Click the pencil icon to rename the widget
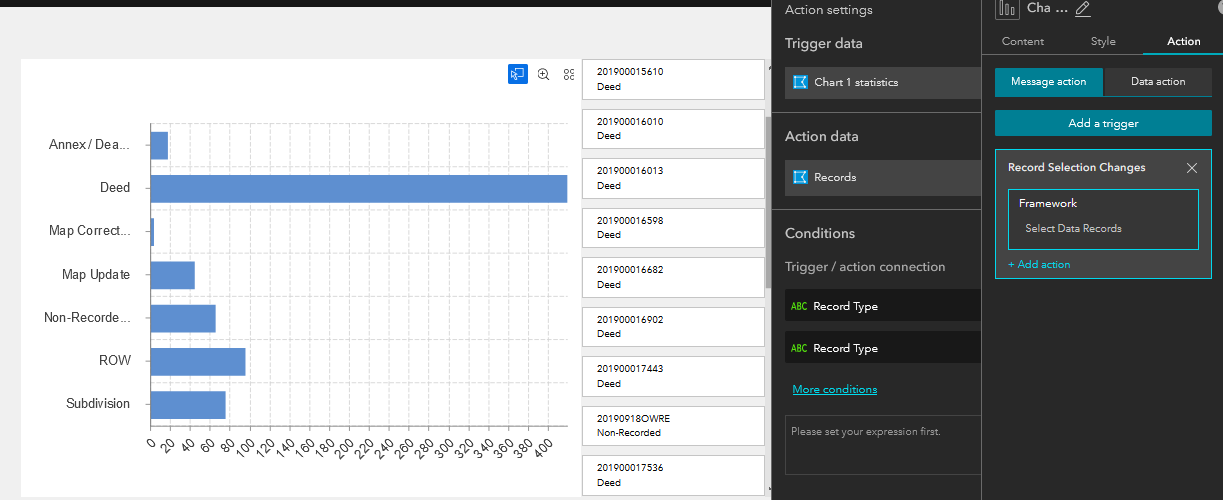Viewport: 1223px width, 500px height. (1083, 8)
